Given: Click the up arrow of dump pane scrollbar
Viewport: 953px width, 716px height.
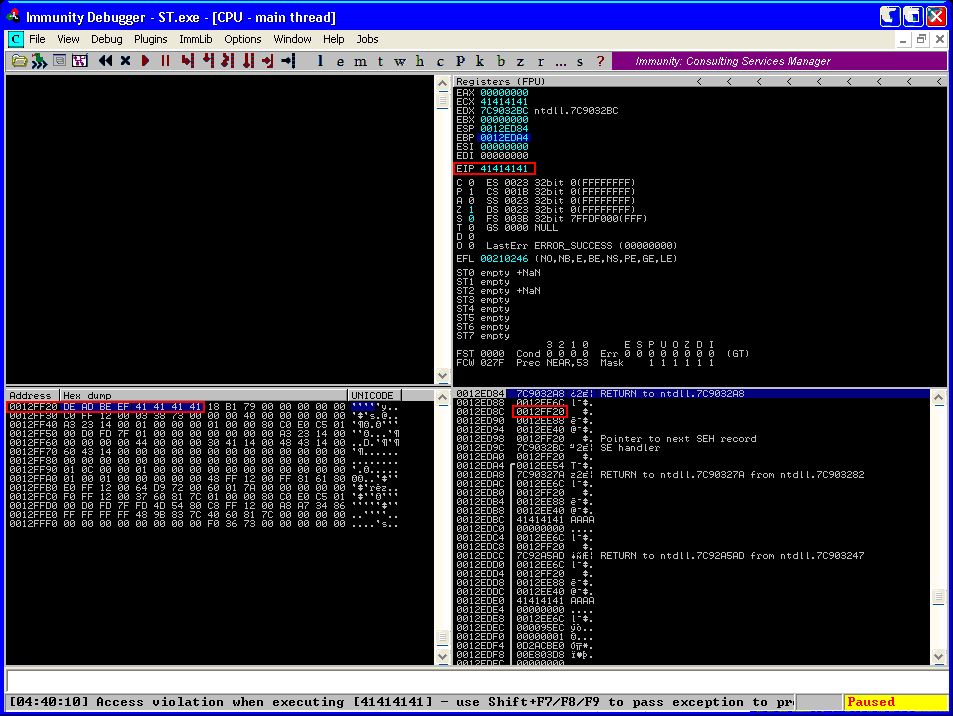Looking at the screenshot, I should point(442,398).
